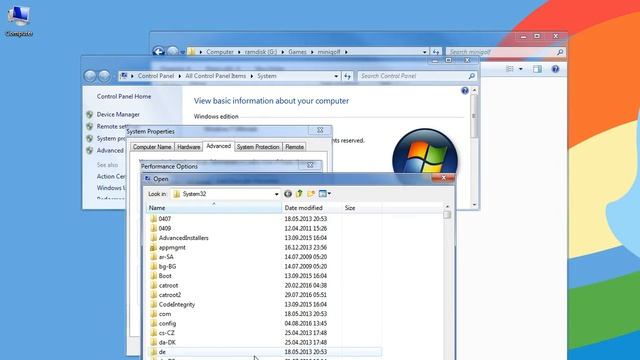640x360 pixels.
Task: Open the view dropdown arrow in the minigolf window
Action: [520, 69]
